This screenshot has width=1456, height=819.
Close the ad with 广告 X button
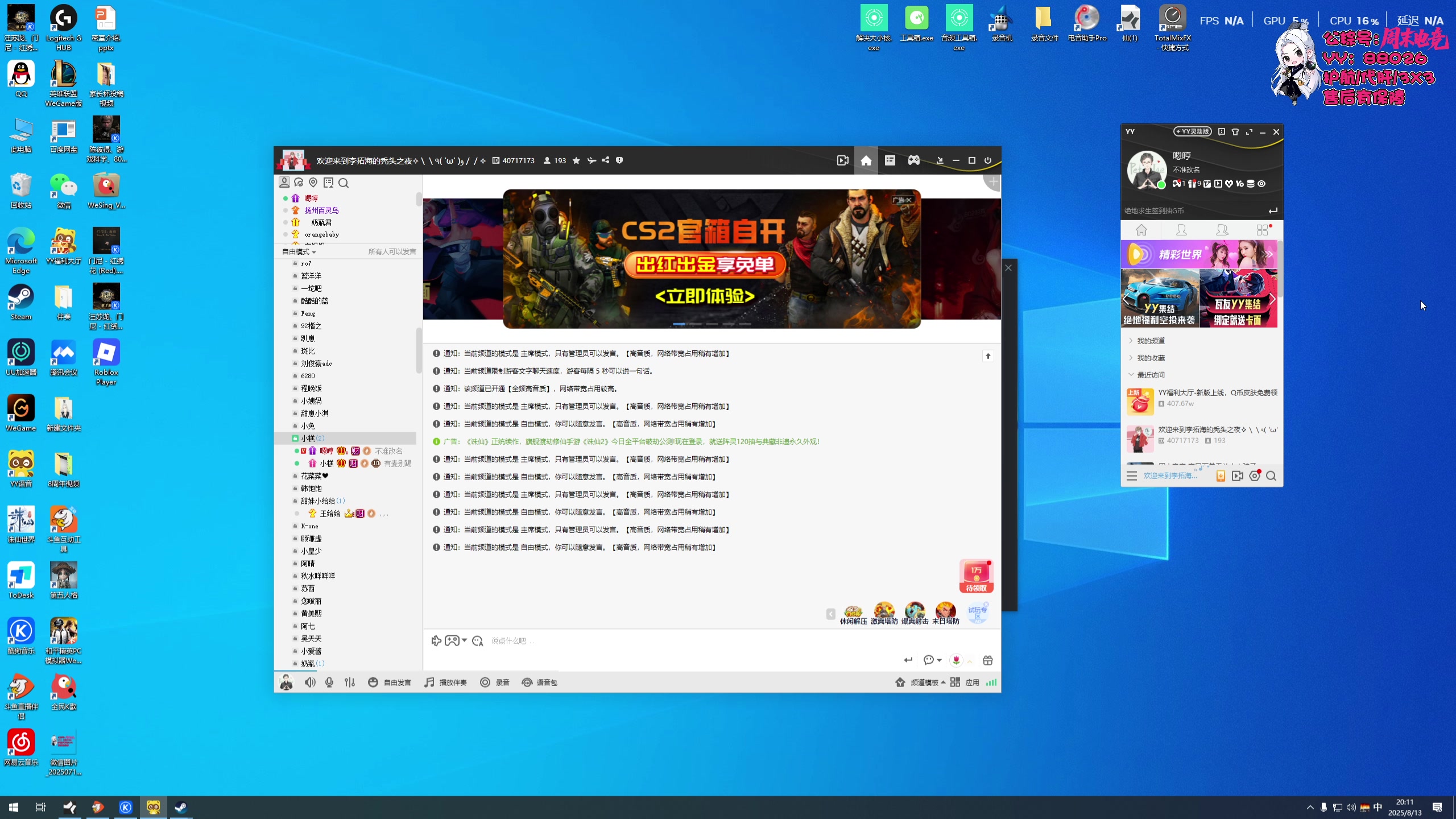tap(902, 200)
